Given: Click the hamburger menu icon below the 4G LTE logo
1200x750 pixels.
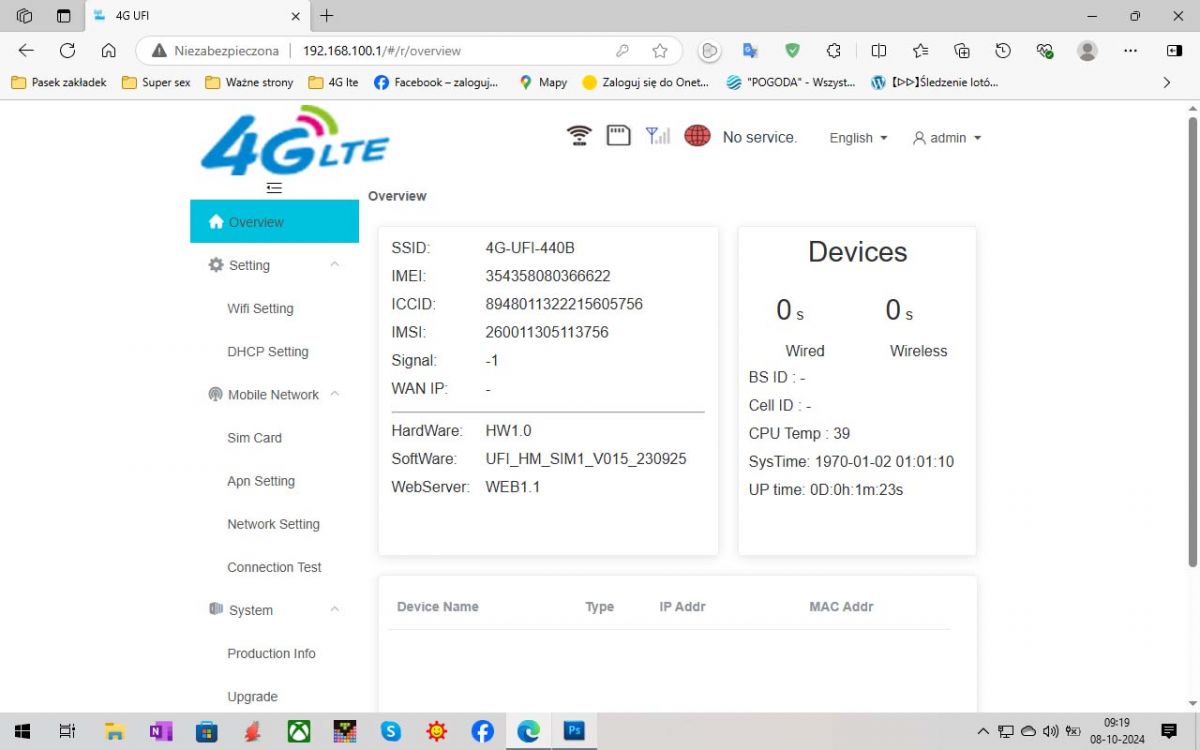Looking at the screenshot, I should (x=273, y=187).
